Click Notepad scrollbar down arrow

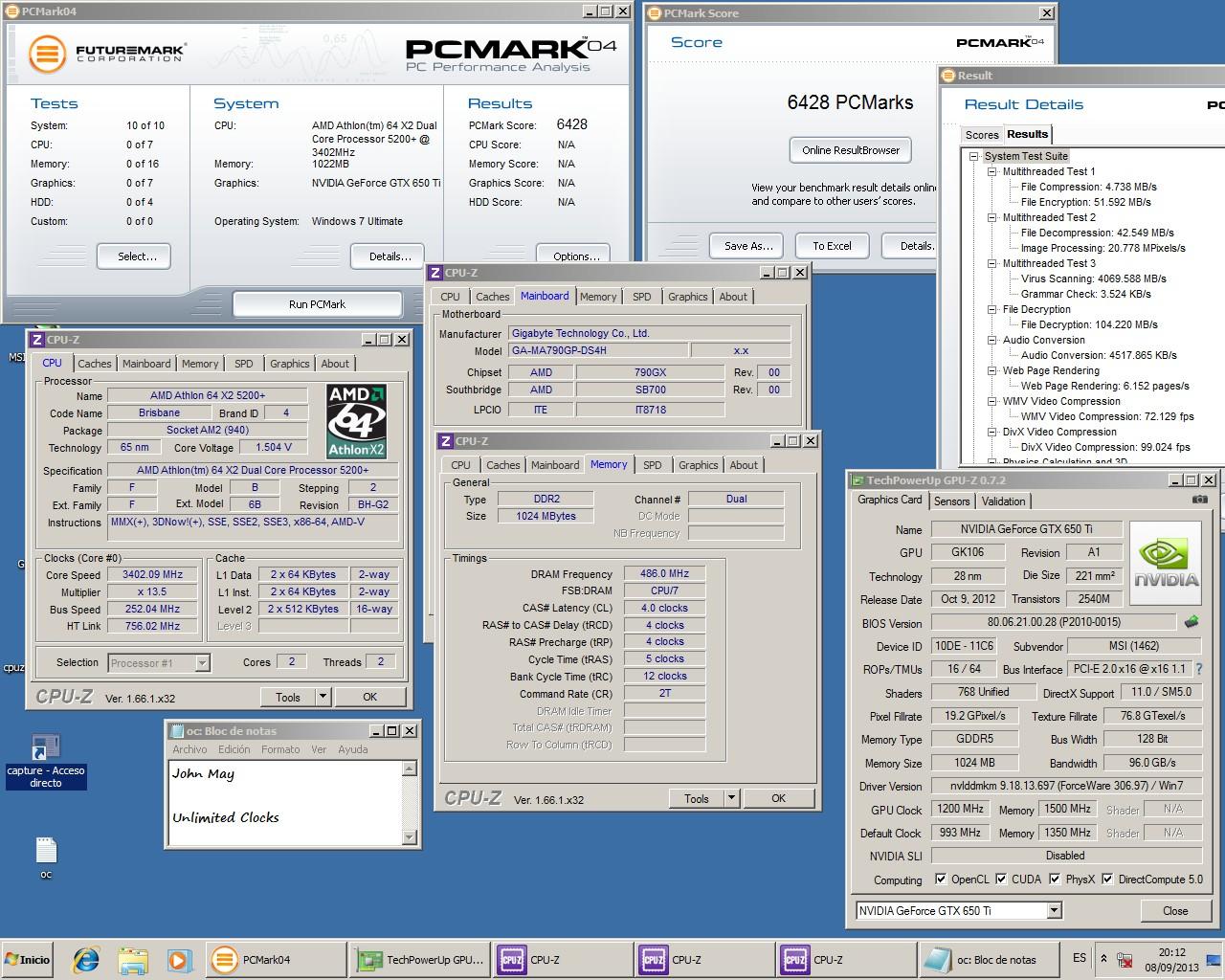point(409,837)
